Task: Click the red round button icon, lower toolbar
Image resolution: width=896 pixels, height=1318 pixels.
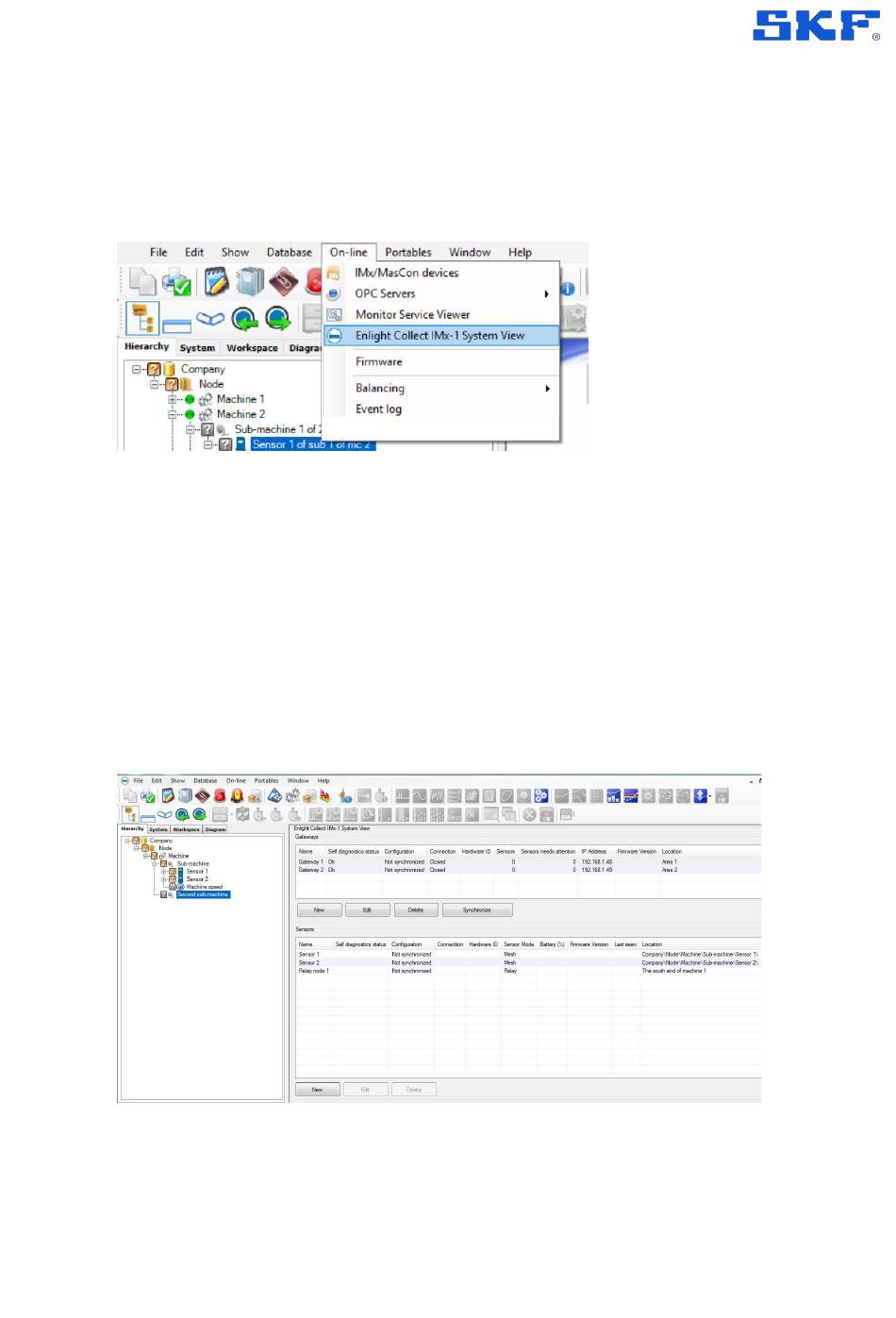Action: 220,796
